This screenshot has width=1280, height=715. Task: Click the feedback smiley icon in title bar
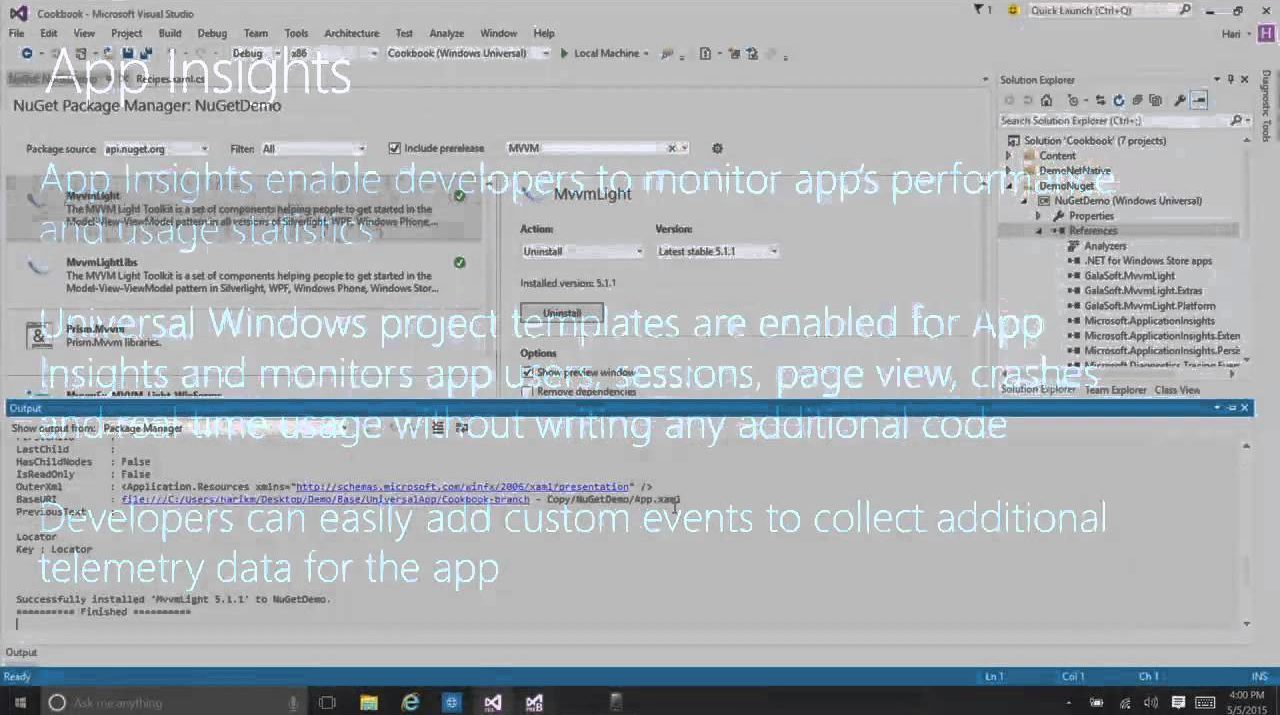point(1013,10)
